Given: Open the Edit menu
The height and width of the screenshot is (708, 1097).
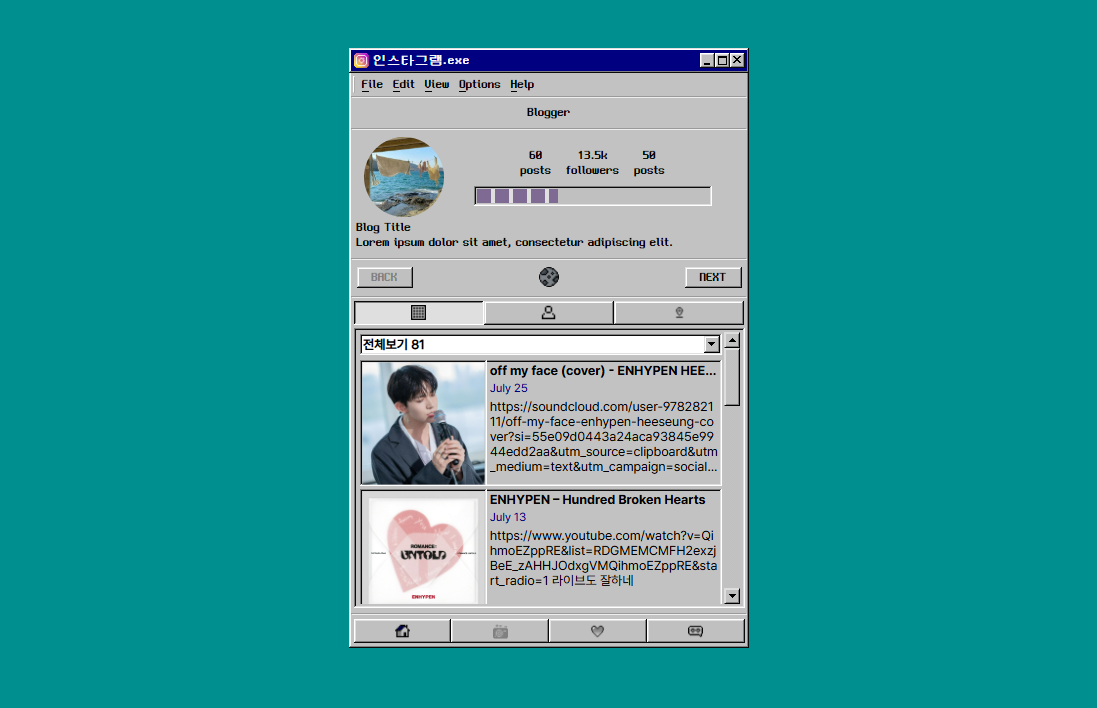Looking at the screenshot, I should pos(404,85).
